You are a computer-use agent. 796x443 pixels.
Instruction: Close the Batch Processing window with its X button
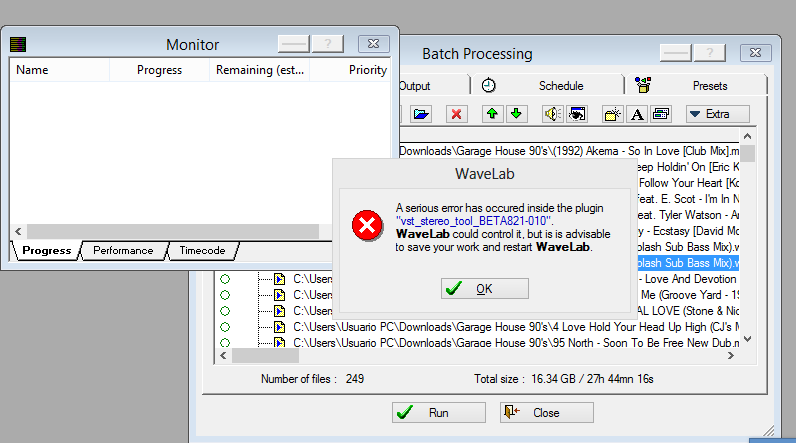755,53
